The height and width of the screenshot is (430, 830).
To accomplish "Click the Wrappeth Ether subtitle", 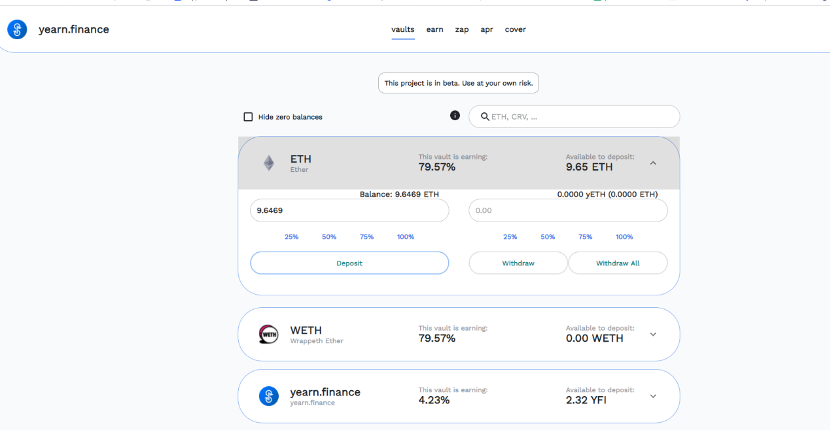I will (317, 341).
